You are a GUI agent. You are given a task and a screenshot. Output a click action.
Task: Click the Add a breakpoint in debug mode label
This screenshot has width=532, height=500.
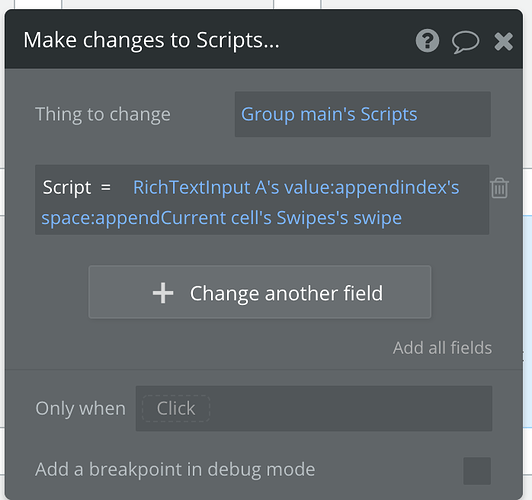175,470
